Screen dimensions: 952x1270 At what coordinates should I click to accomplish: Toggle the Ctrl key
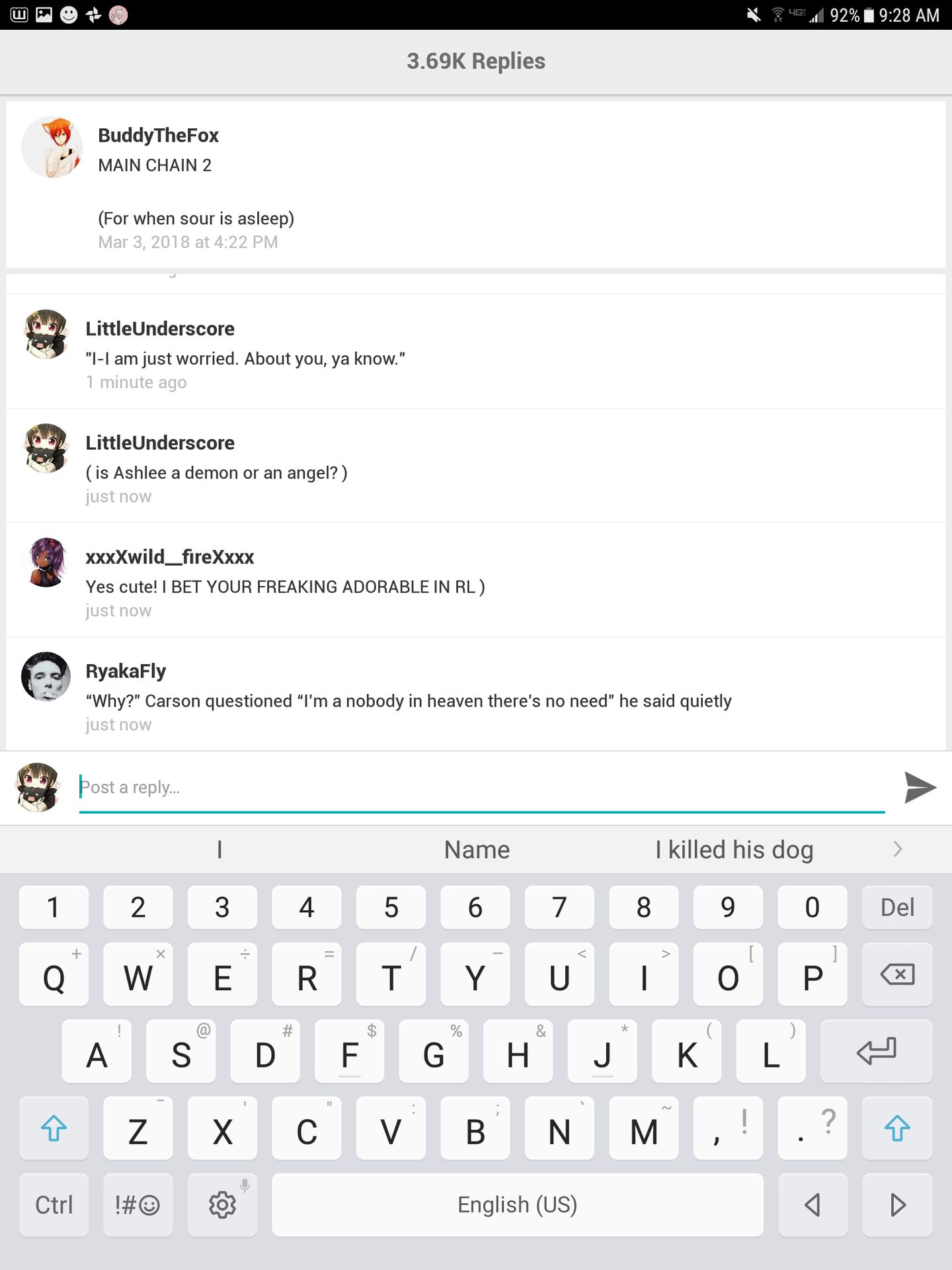tap(54, 1205)
